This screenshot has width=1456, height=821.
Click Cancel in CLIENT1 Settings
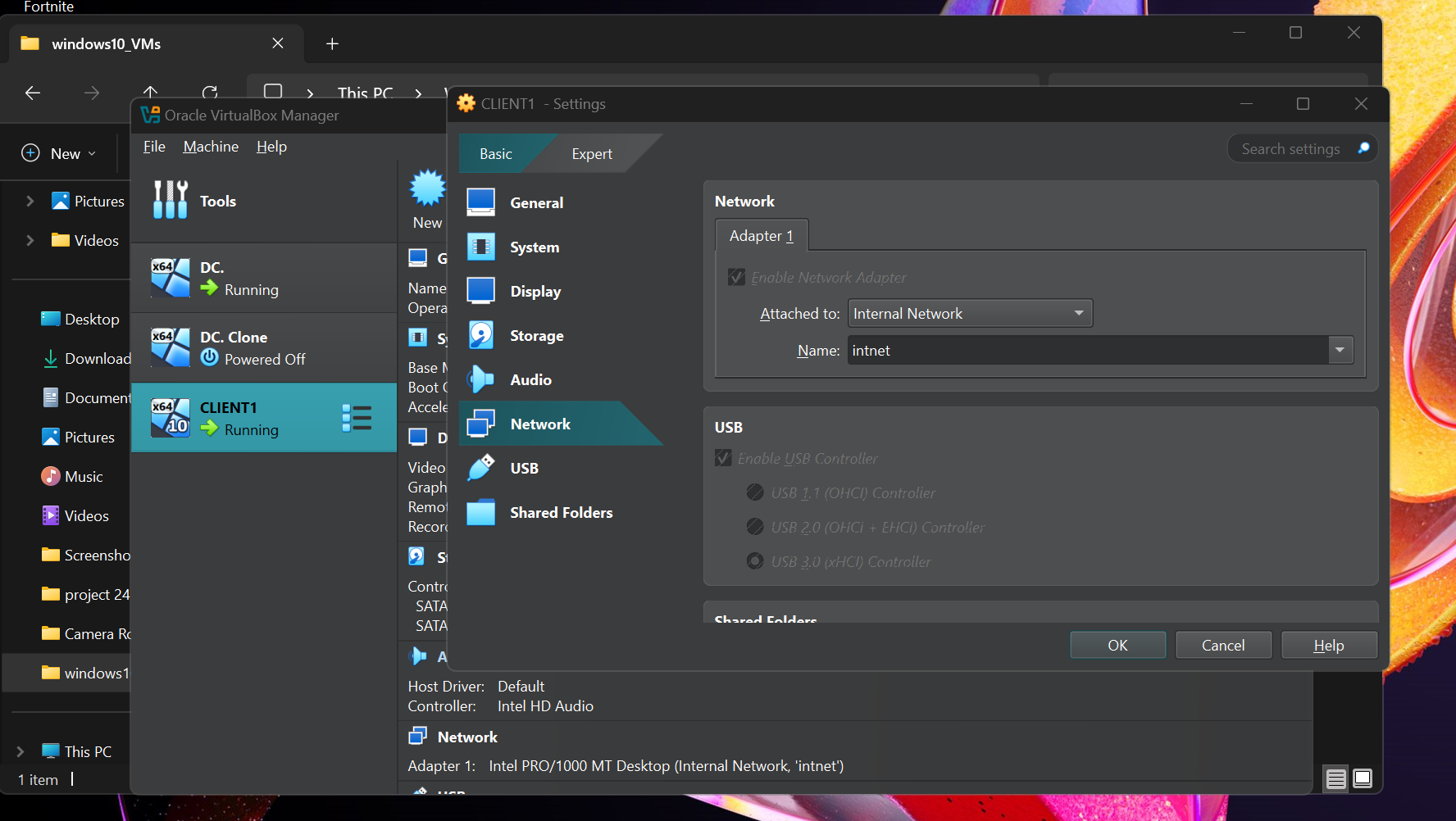(1223, 645)
